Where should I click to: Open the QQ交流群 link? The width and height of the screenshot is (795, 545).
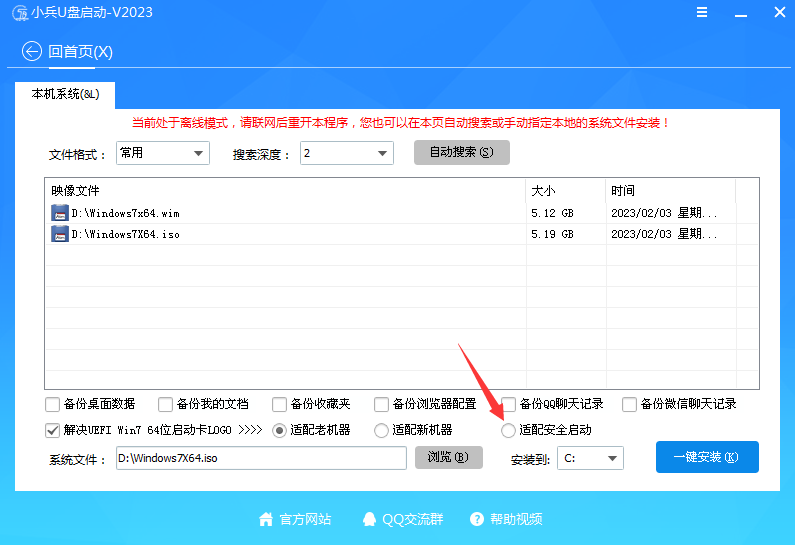413,519
